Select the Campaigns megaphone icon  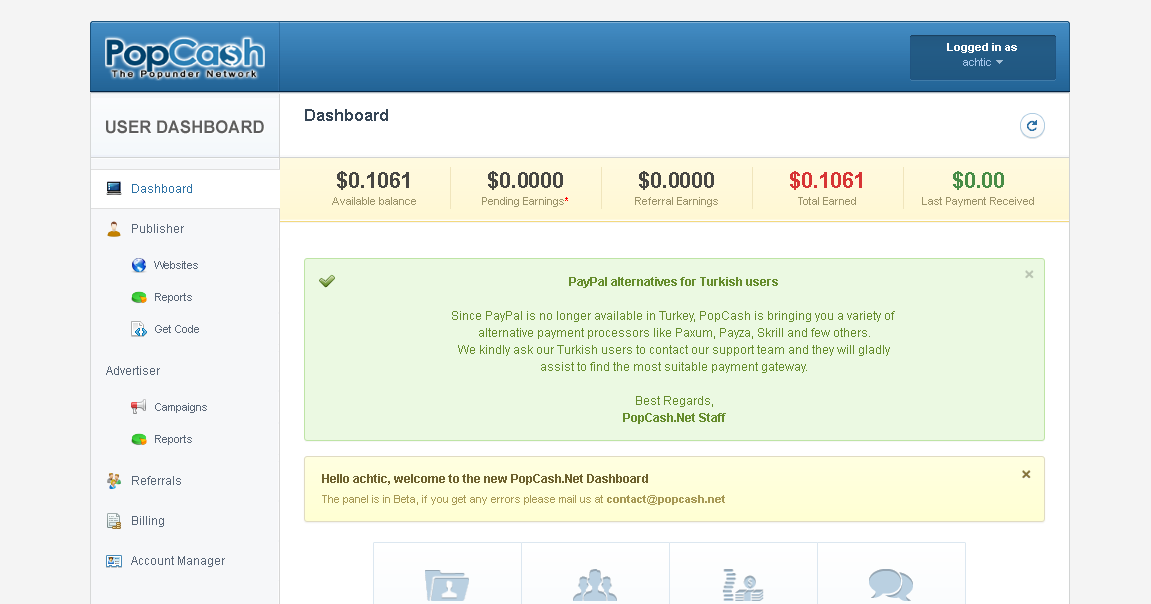coord(137,407)
